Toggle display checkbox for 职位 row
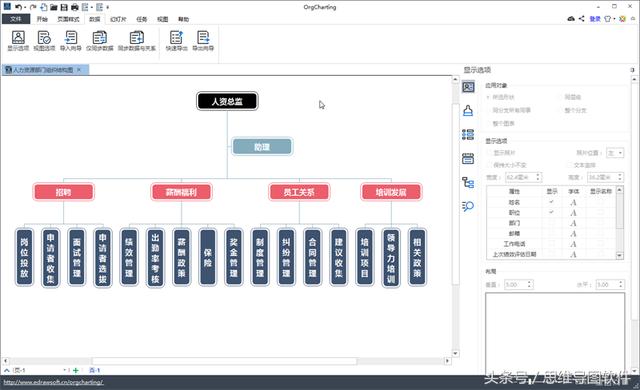Screen dimensions: 640x390 [x=551, y=212]
